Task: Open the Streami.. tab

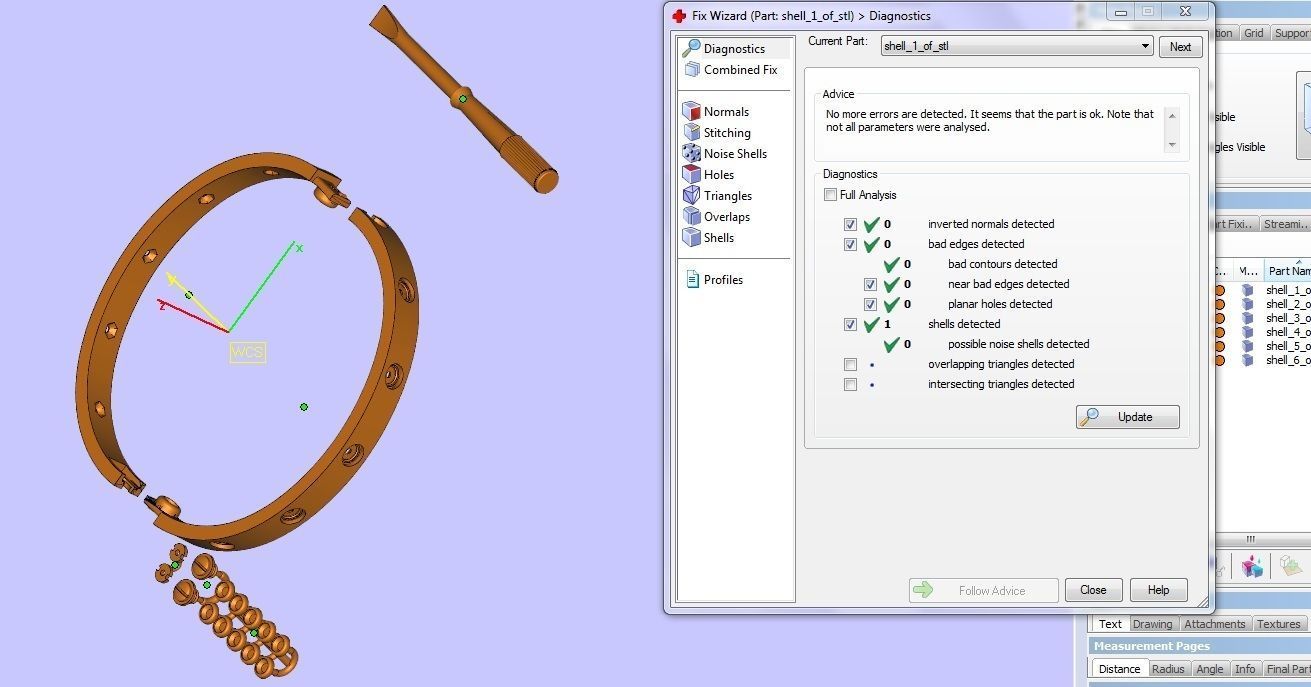Action: pyautogui.click(x=1283, y=224)
